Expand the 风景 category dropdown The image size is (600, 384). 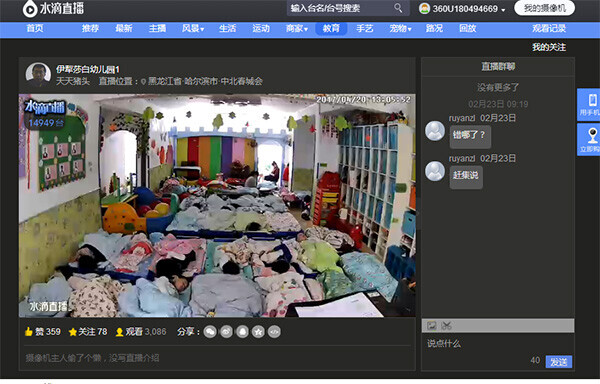tap(193, 28)
